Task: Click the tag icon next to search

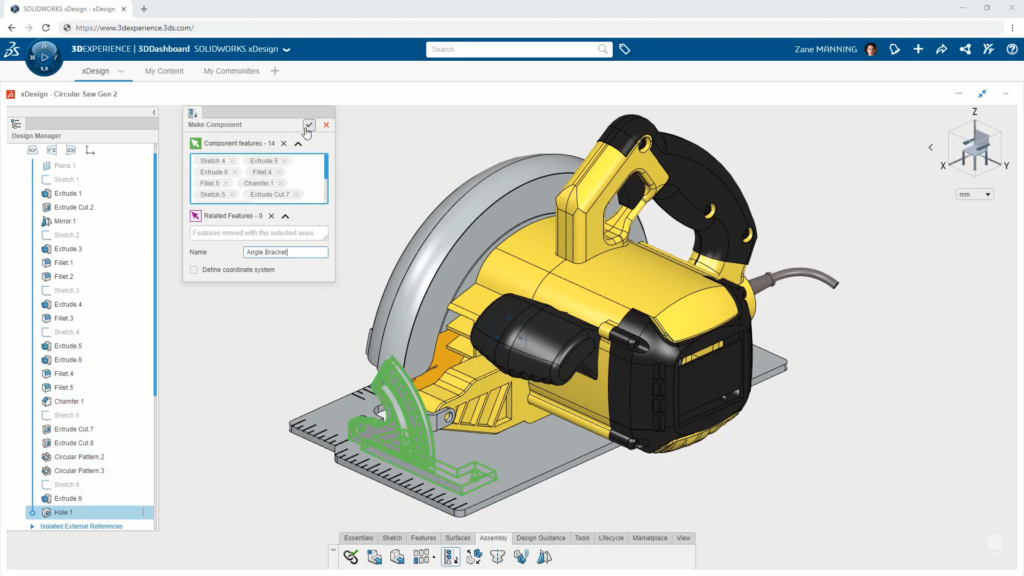Action: point(625,49)
